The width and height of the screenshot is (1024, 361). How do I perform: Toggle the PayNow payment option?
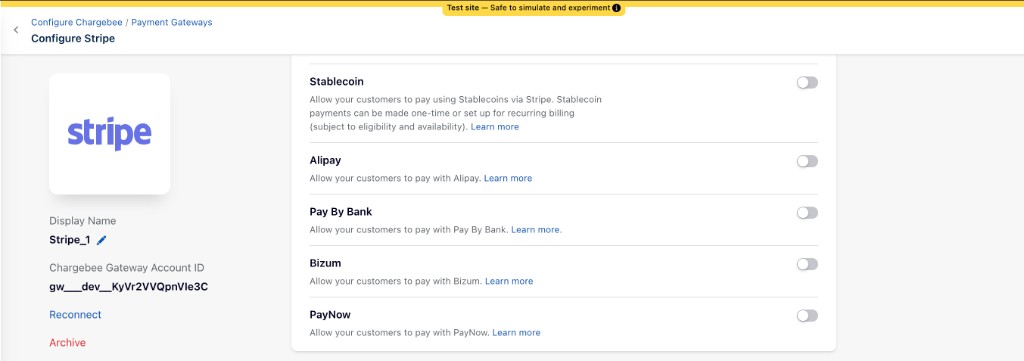807,316
